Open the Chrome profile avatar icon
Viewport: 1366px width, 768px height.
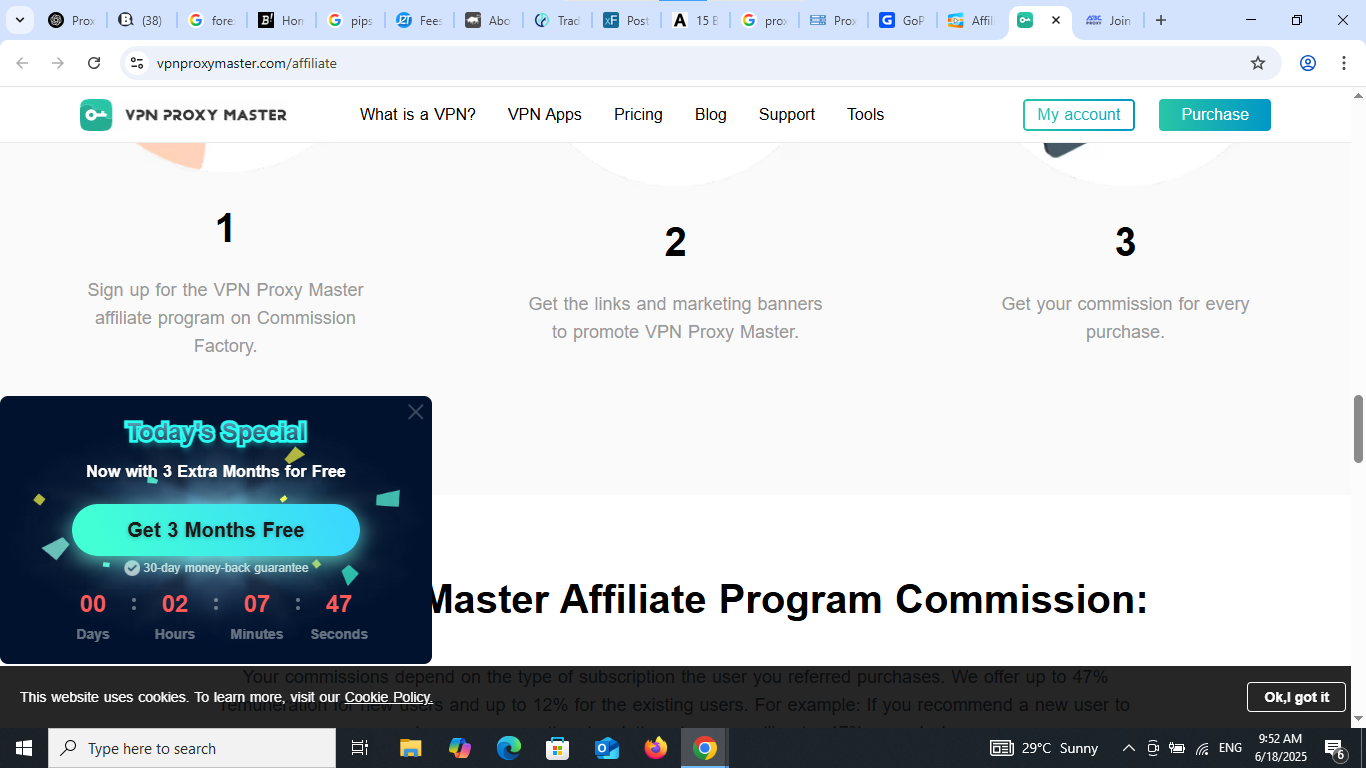(1308, 63)
